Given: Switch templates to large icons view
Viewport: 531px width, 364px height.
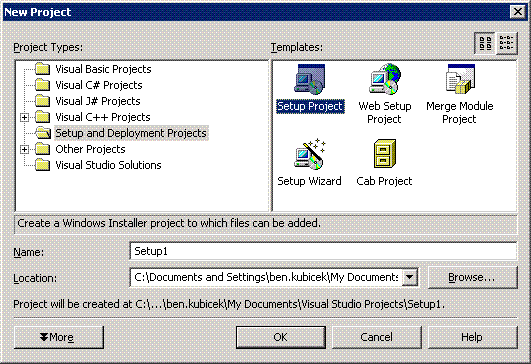Looking at the screenshot, I should tap(485, 43).
